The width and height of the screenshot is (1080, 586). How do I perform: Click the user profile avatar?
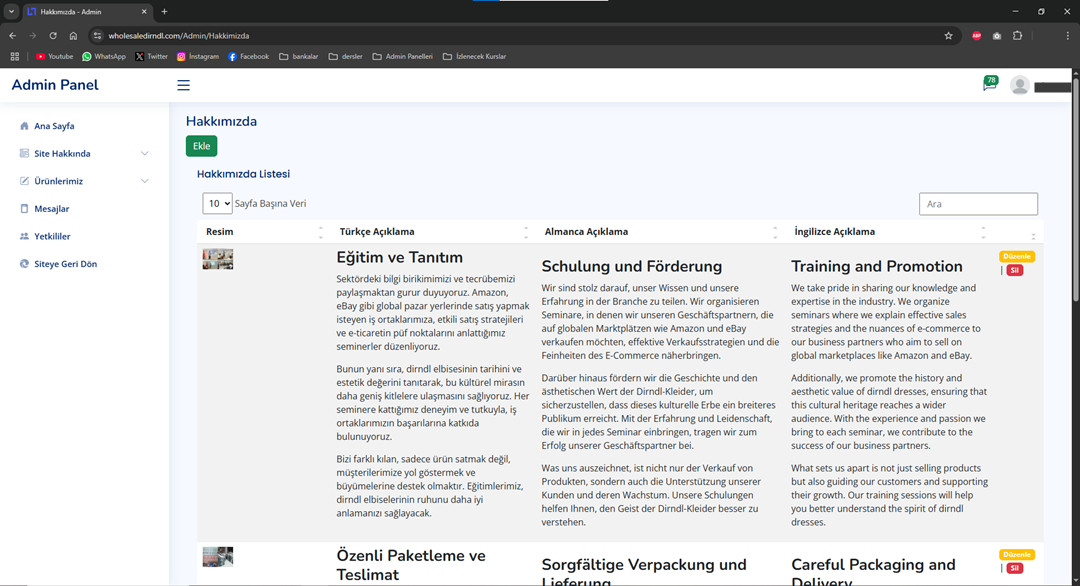1019,85
